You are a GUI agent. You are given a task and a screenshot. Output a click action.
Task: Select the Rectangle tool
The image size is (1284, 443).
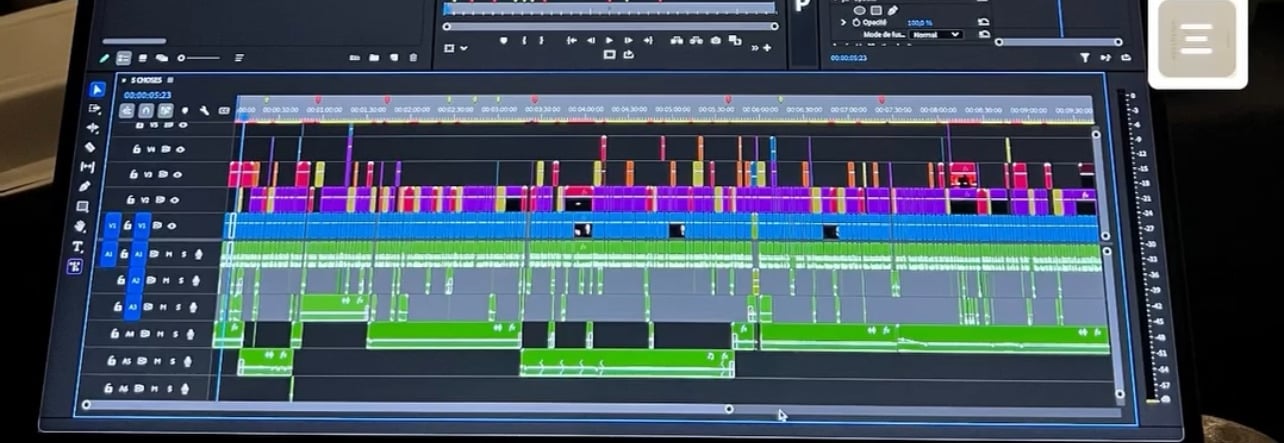coord(83,206)
